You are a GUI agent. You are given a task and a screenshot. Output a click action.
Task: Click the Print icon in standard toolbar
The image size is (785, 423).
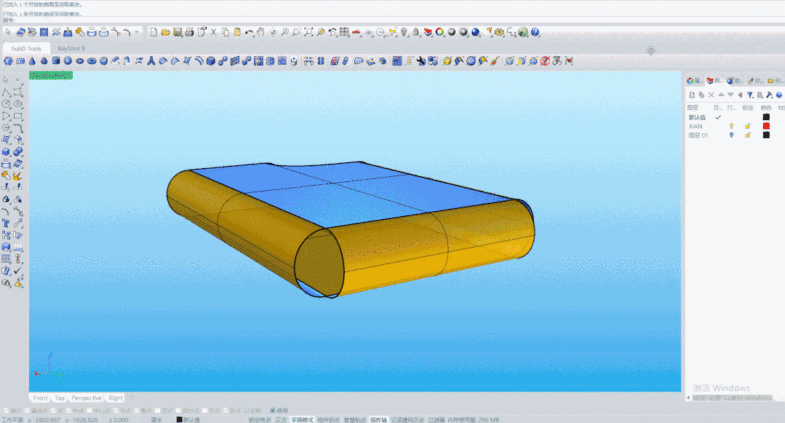tap(190, 32)
